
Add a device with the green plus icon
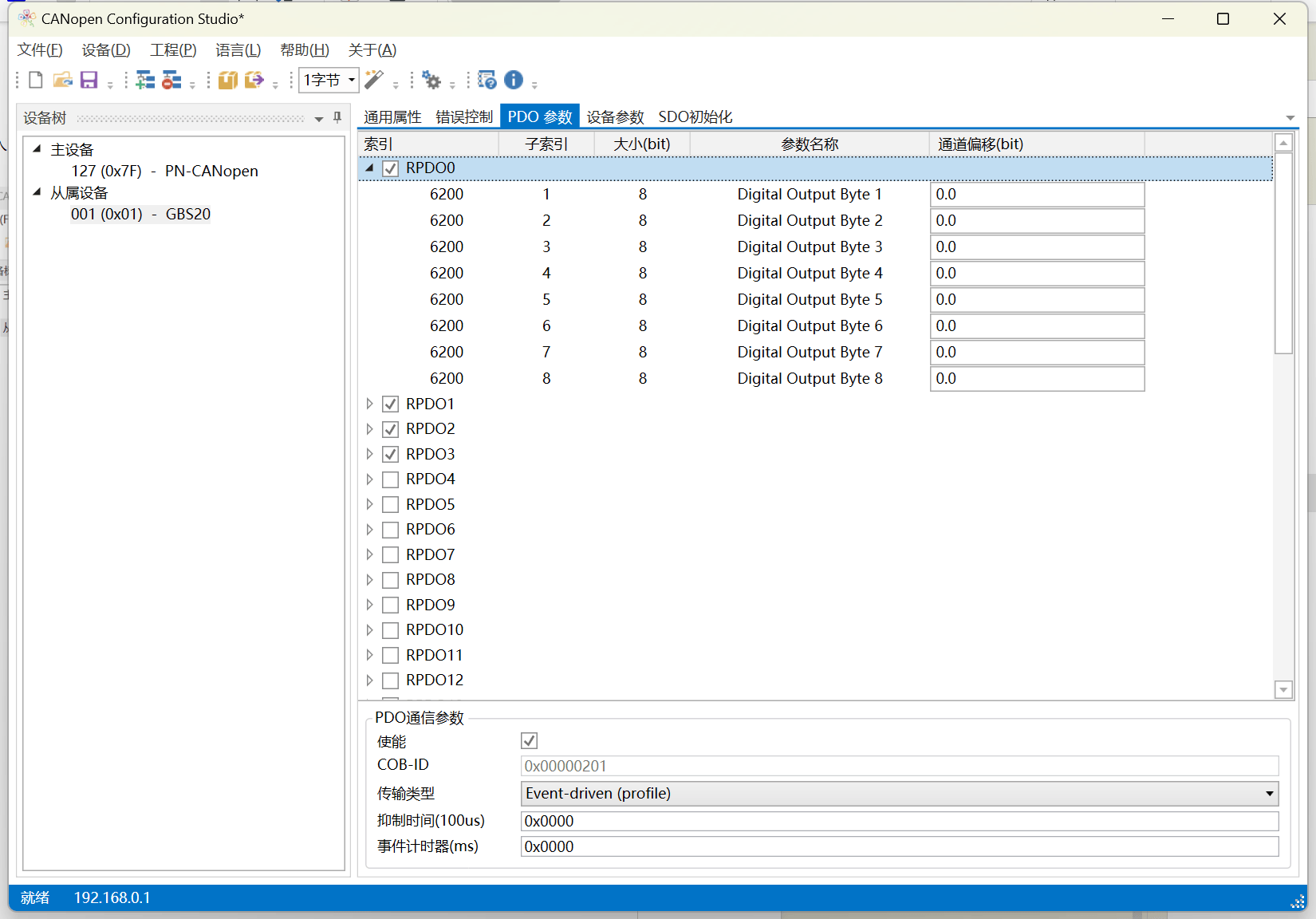(x=144, y=80)
